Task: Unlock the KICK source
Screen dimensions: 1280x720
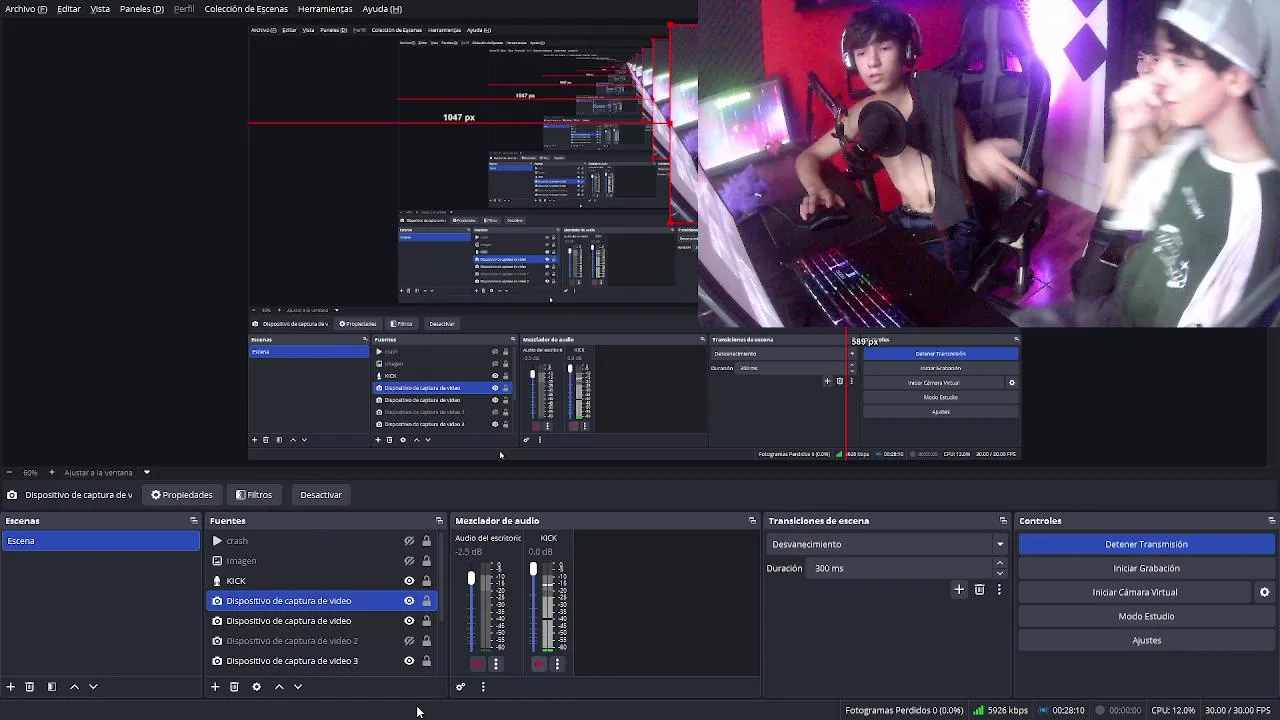Action: point(427,581)
